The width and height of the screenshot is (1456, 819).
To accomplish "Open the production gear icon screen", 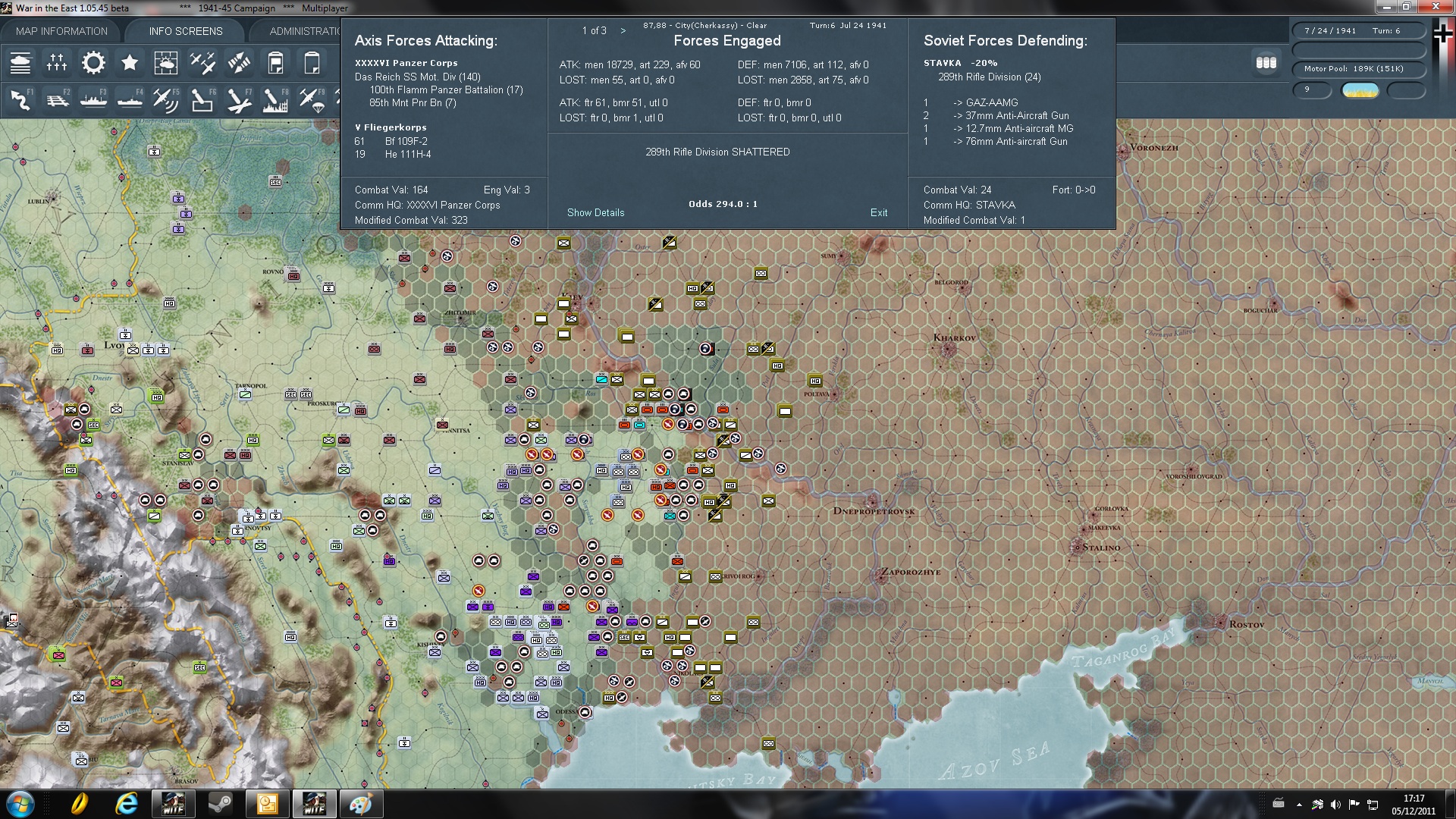I will (x=93, y=63).
